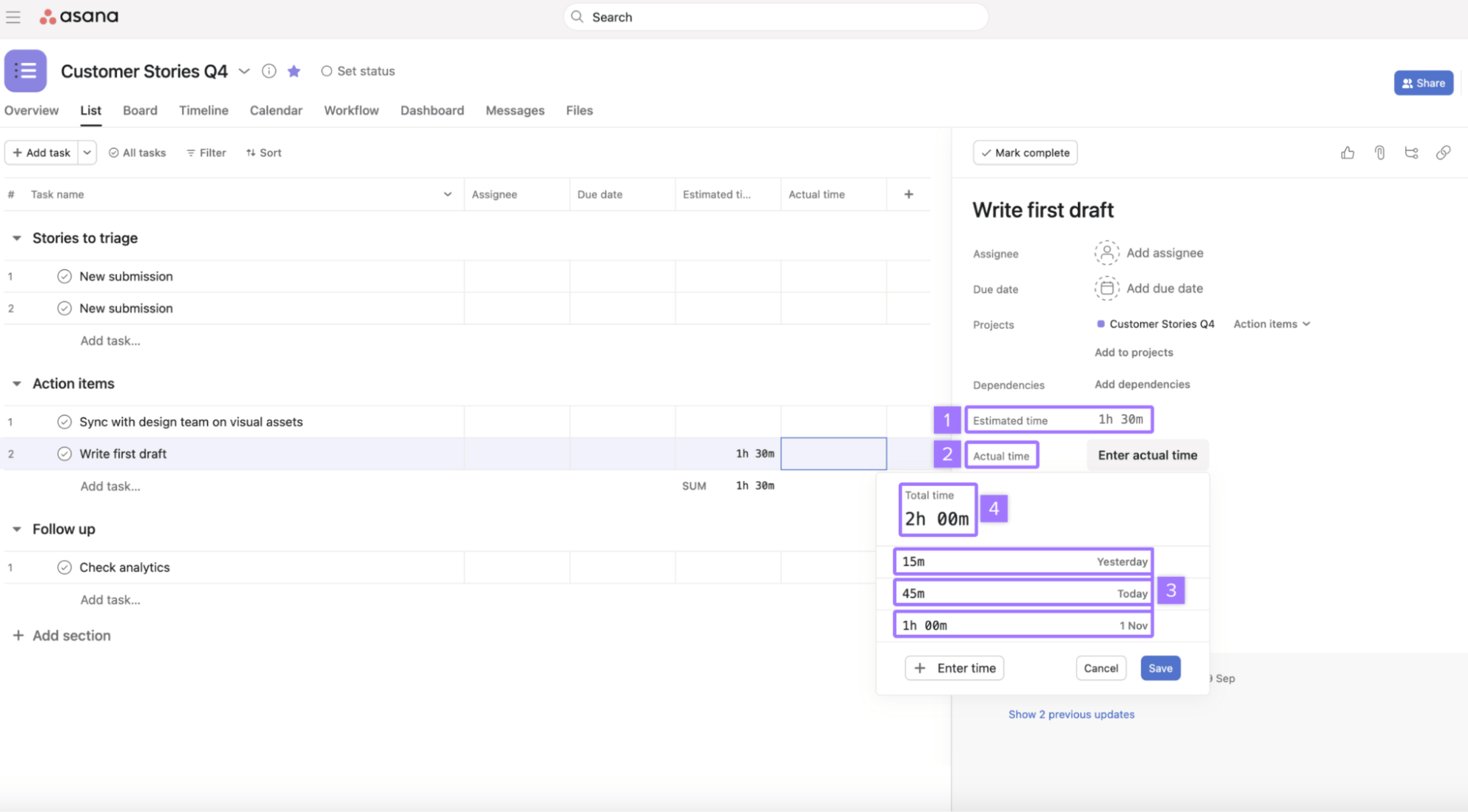Copy task link with the chain icon

click(1443, 152)
